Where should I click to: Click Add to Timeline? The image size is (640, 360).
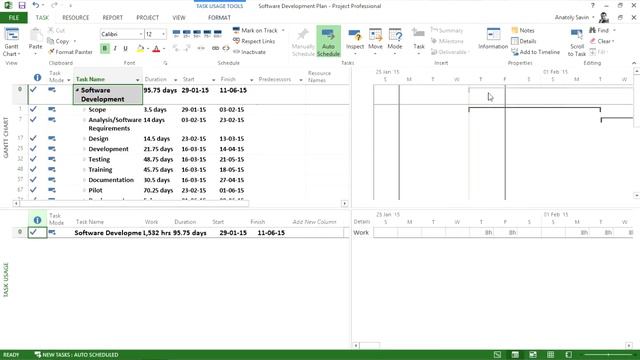pyautogui.click(x=536, y=52)
